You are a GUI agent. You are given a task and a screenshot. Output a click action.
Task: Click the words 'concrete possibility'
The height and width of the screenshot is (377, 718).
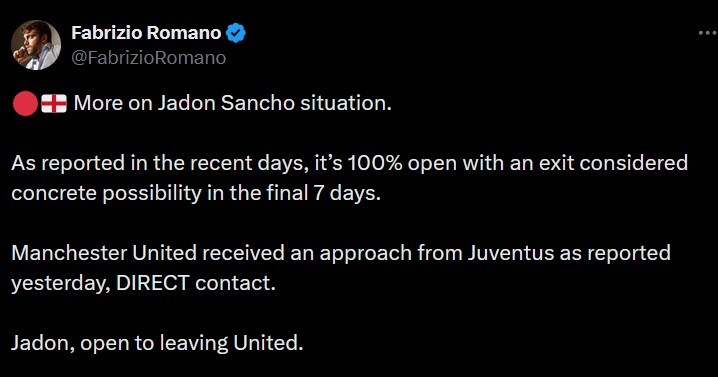pos(106,193)
